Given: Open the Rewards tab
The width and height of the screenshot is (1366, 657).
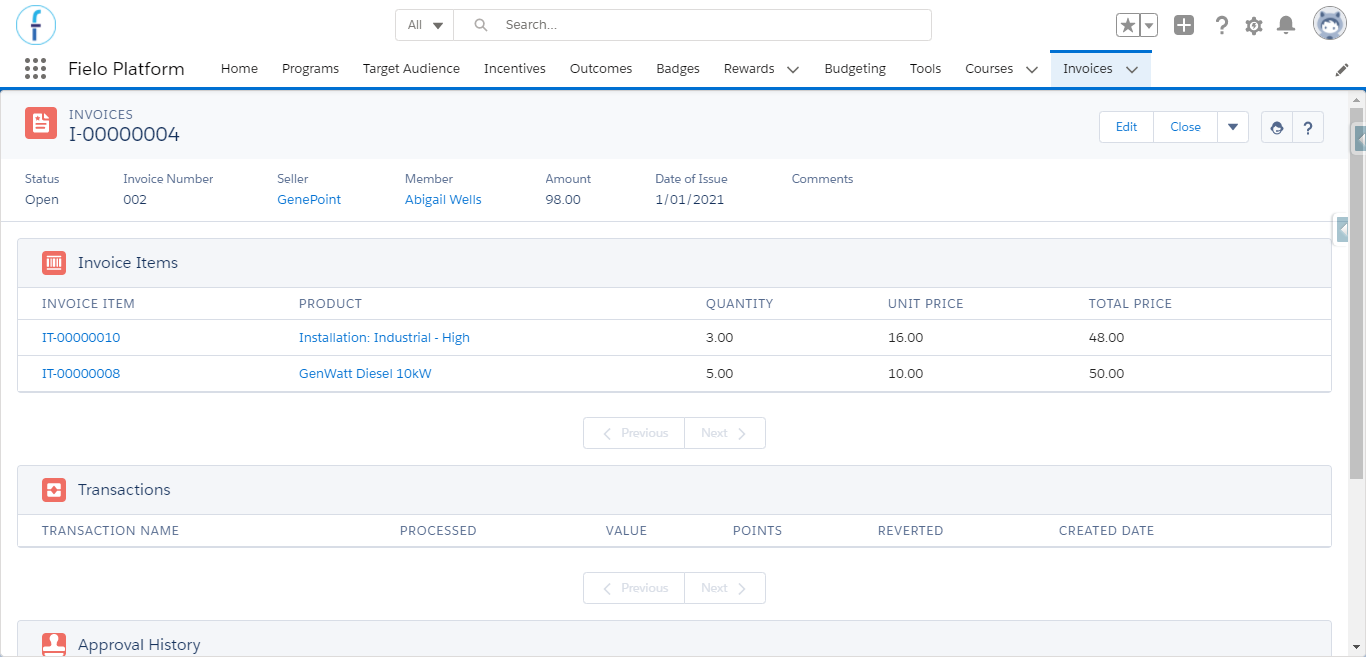Looking at the screenshot, I should 749,69.
